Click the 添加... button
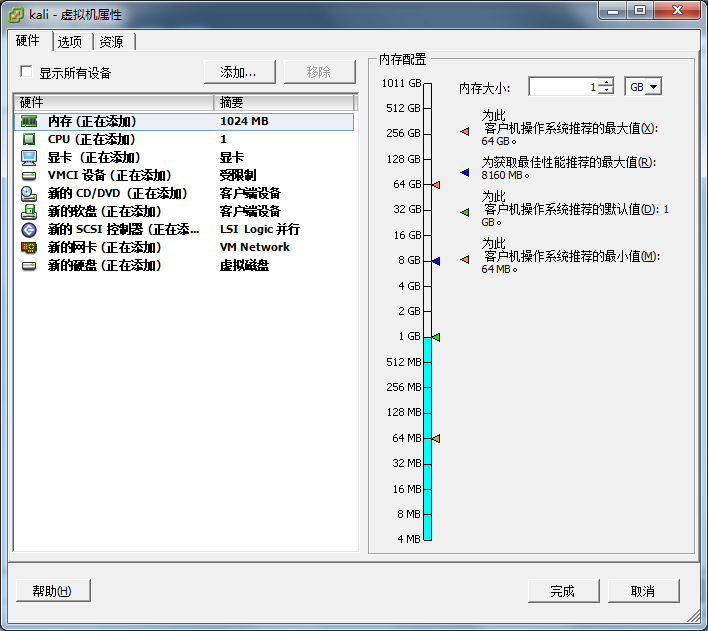This screenshot has width=708, height=631. (239, 72)
